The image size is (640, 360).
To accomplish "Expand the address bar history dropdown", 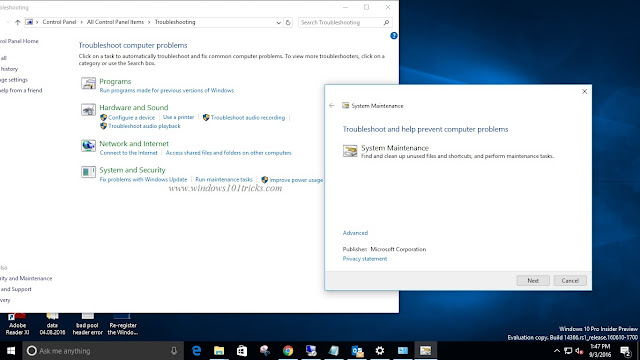I will pyautogui.click(x=278, y=22).
